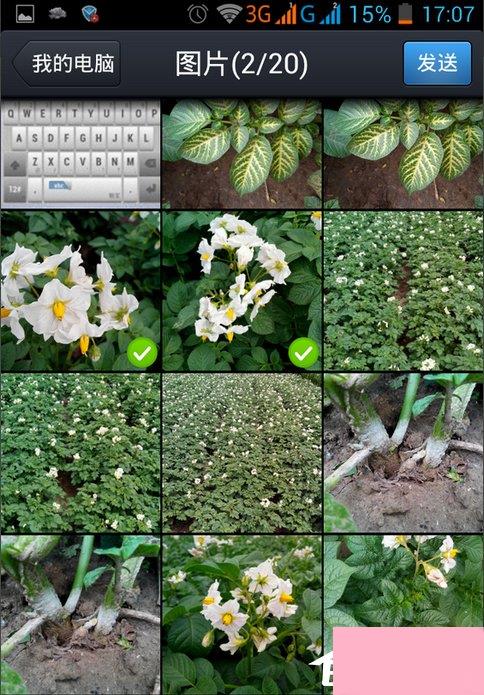The width and height of the screenshot is (484, 695).
Task: Tap the alarm clock status icon
Action: [198, 14]
